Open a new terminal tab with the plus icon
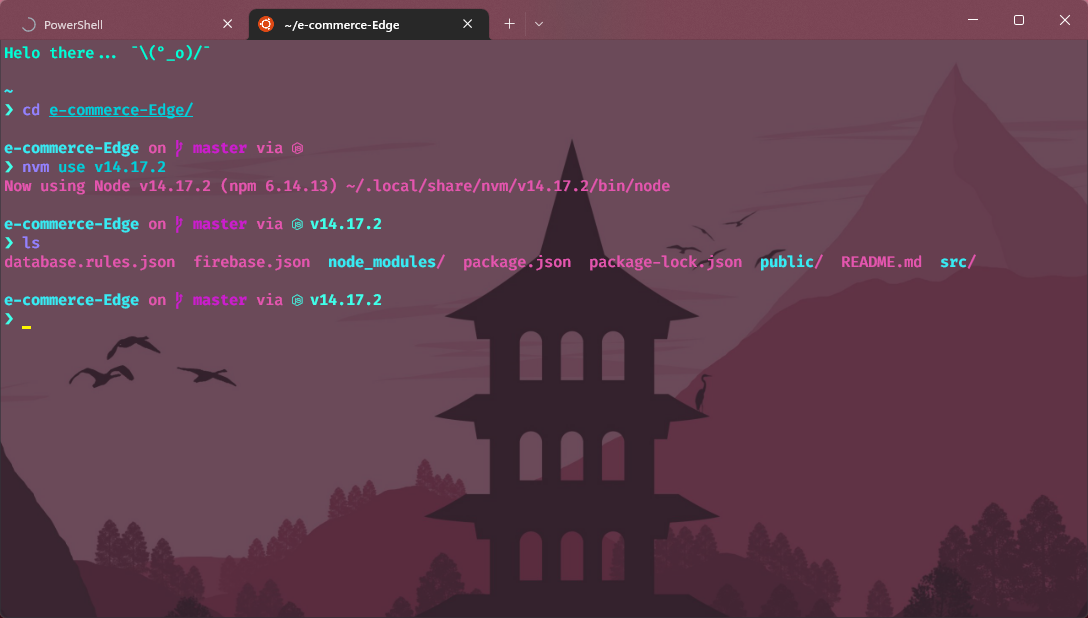The image size is (1088, 618). coord(510,22)
